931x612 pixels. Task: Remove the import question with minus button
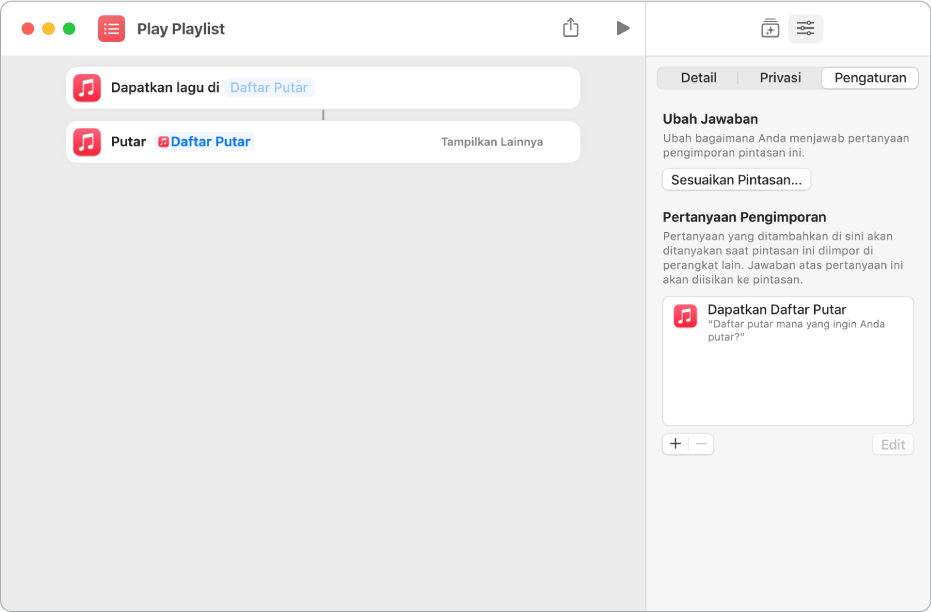tap(701, 444)
